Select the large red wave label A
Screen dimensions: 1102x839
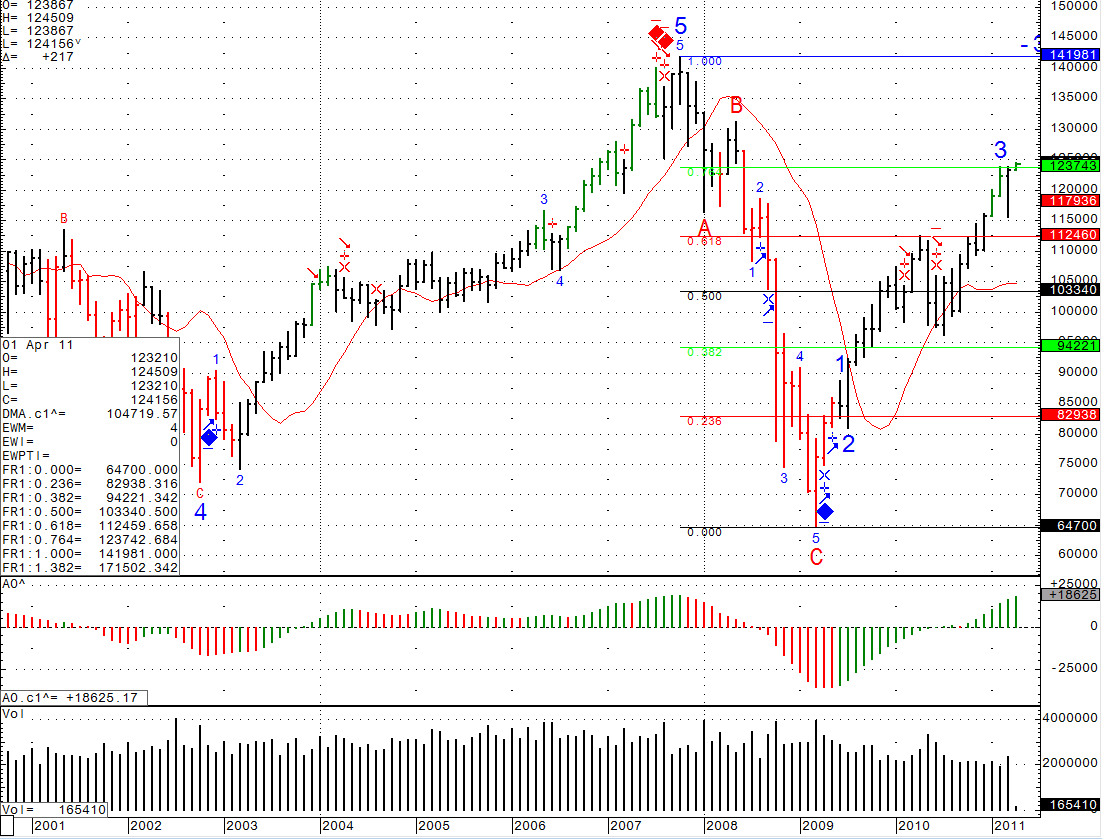pyautogui.click(x=704, y=226)
